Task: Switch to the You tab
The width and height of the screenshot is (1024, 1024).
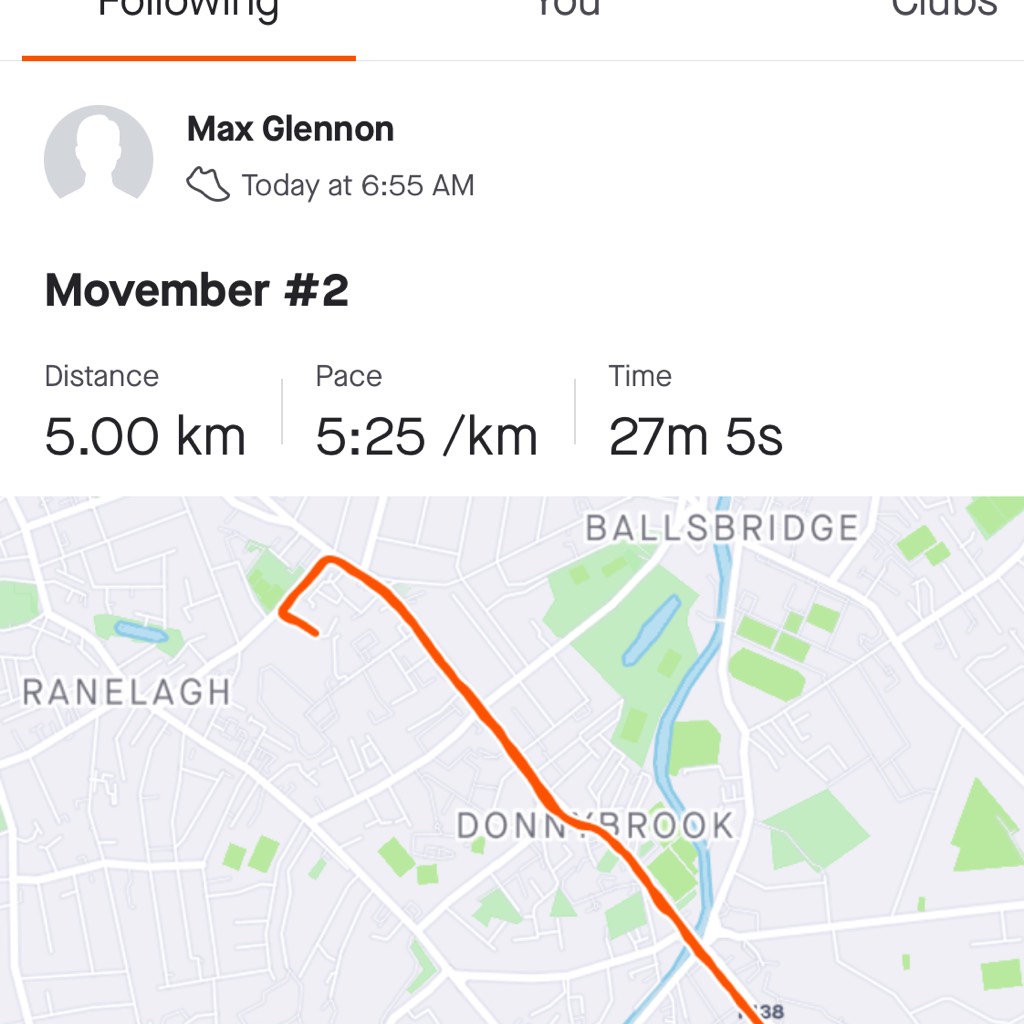Action: [568, 8]
